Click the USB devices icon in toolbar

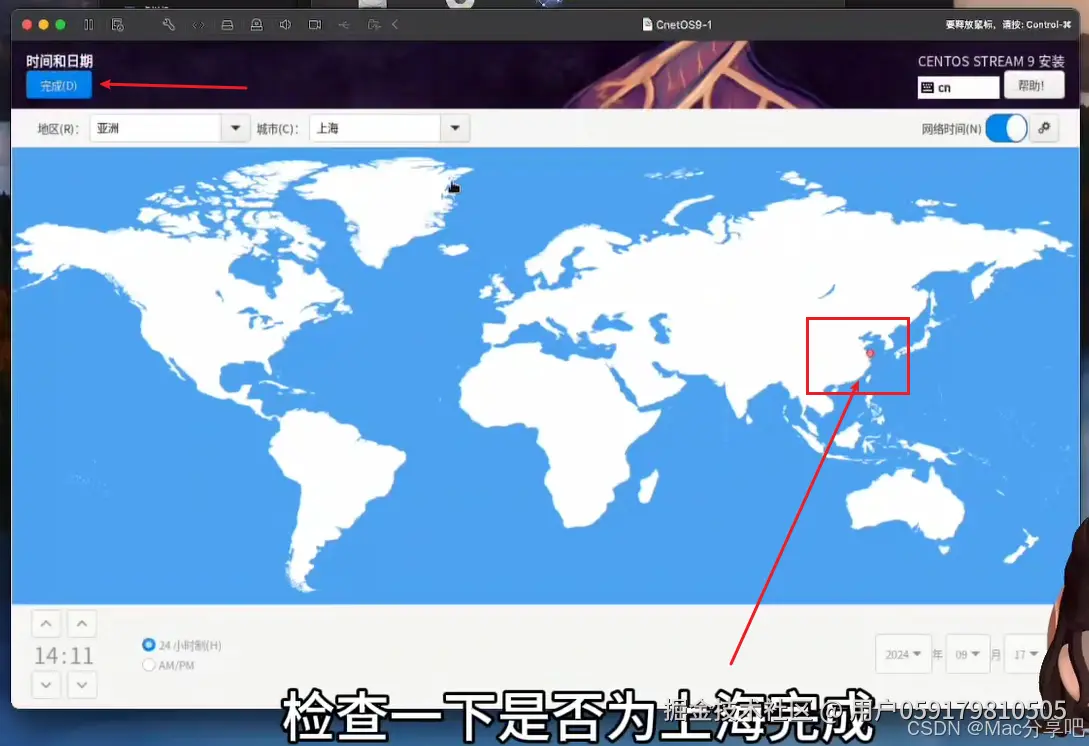click(344, 25)
